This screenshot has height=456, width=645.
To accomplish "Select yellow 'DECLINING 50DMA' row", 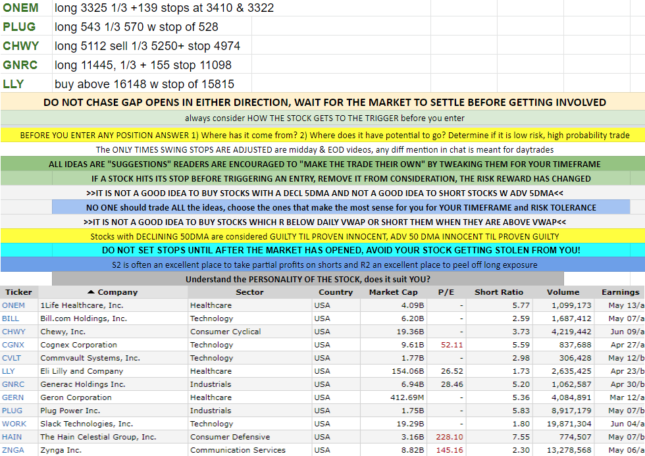I will pos(322,236).
